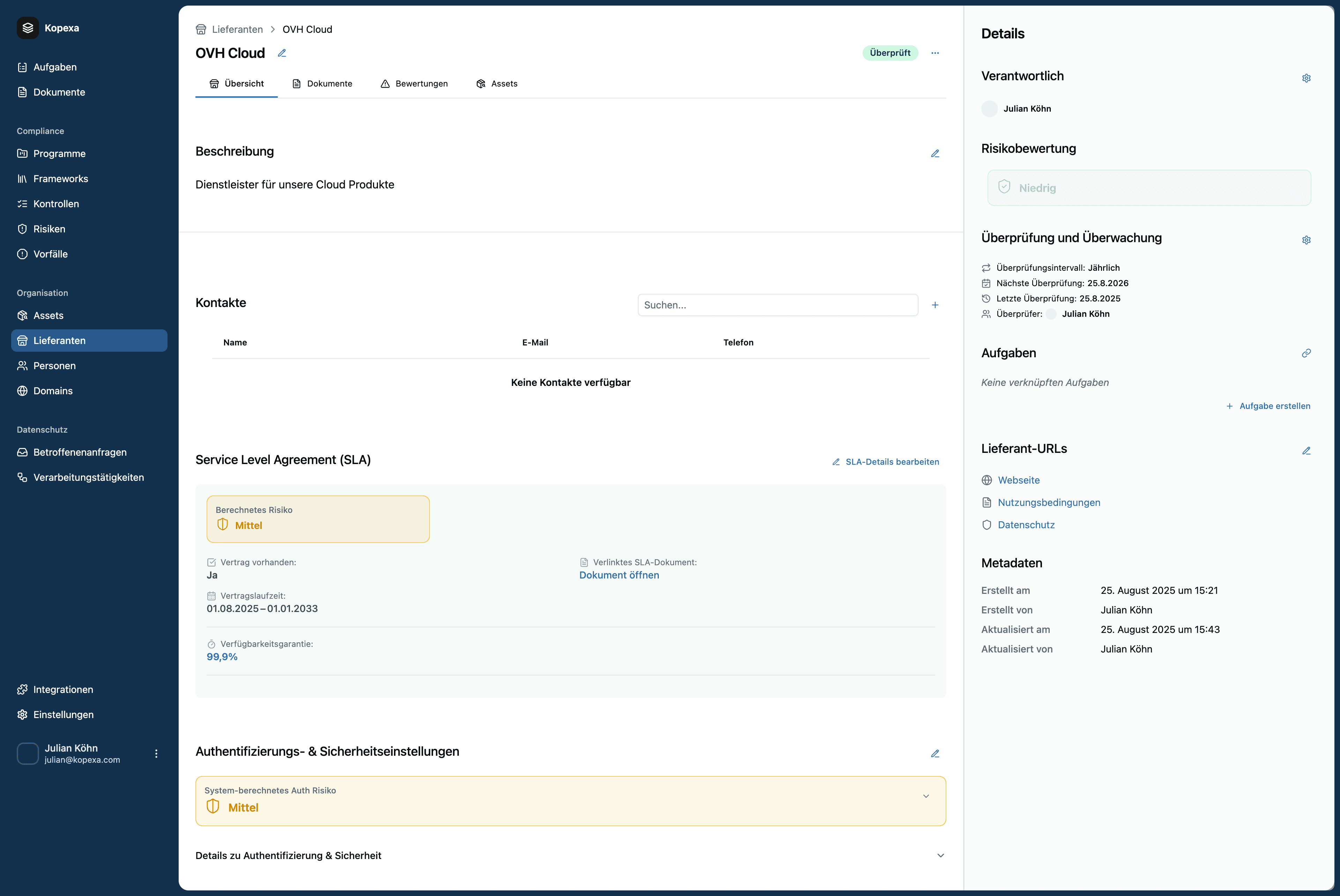Open the Datenschutz link
This screenshot has height=896, width=1340.
point(1026,525)
